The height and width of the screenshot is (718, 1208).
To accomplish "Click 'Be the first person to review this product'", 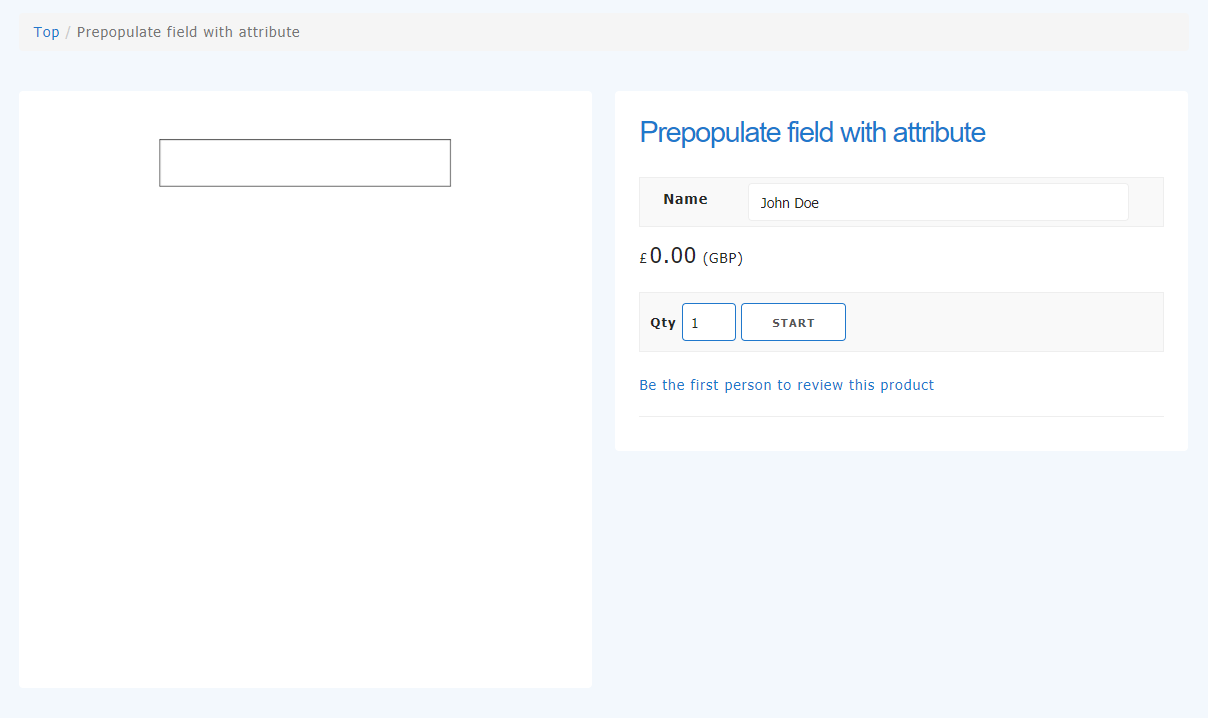I will [786, 384].
